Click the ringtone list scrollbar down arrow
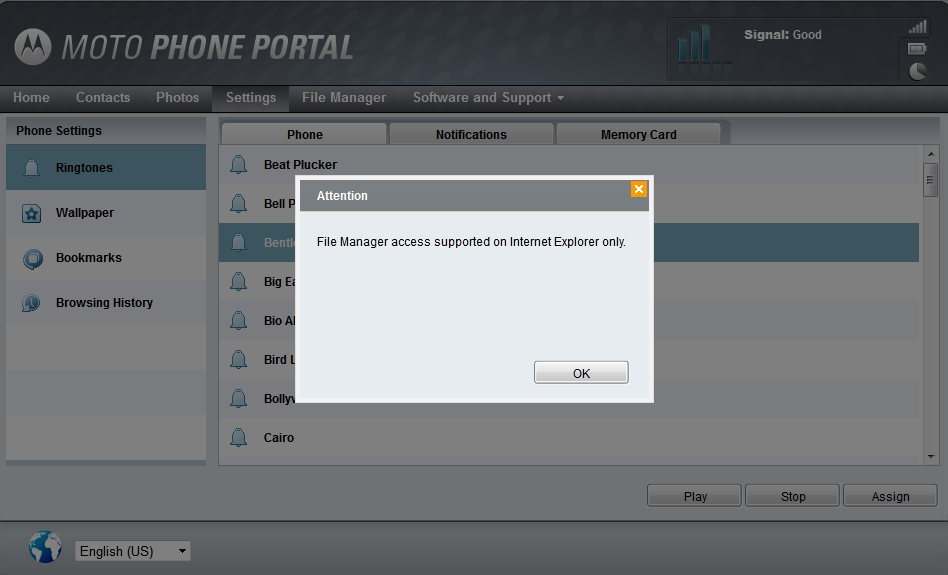The width and height of the screenshot is (948, 575). point(930,457)
